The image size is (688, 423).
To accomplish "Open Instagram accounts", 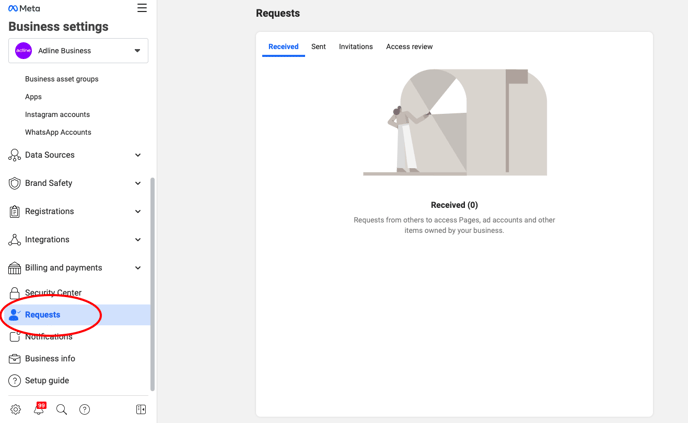I will pyautogui.click(x=57, y=115).
